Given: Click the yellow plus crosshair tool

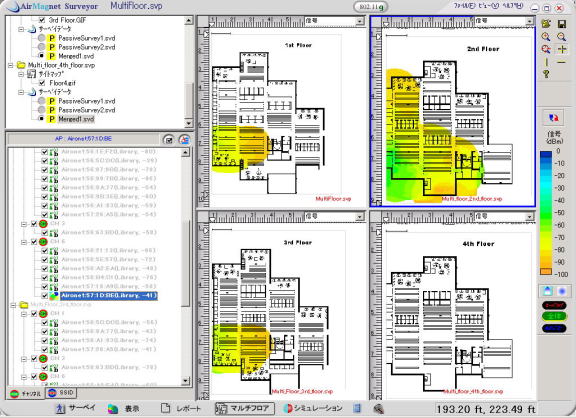Looking at the screenshot, I should [562, 49].
